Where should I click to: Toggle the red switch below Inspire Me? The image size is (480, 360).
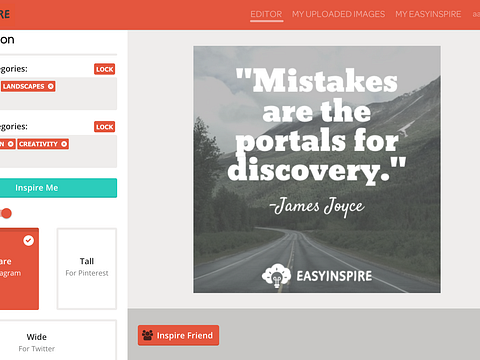click(x=6, y=213)
